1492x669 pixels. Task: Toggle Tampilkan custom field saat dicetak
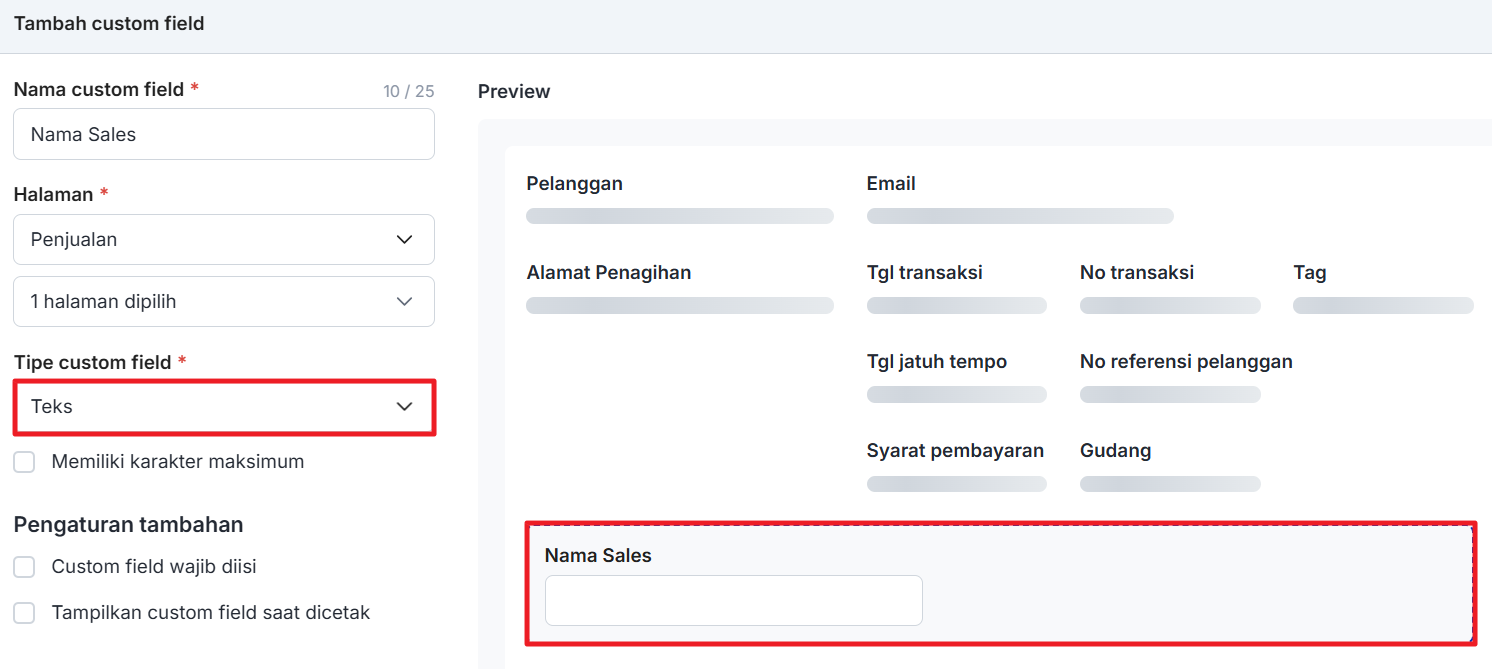pyautogui.click(x=24, y=613)
